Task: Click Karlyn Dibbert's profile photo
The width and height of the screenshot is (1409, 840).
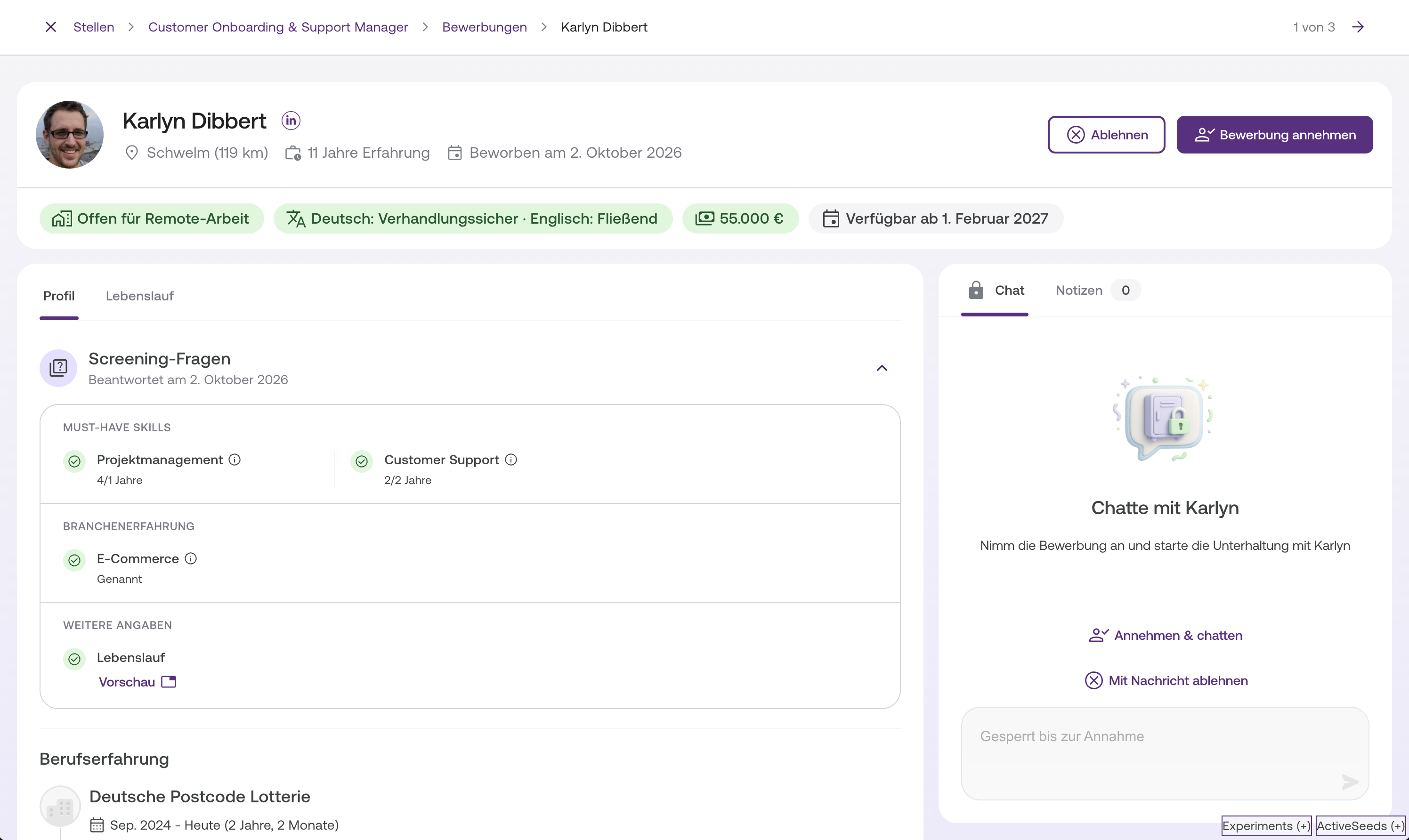Action: pyautogui.click(x=70, y=135)
